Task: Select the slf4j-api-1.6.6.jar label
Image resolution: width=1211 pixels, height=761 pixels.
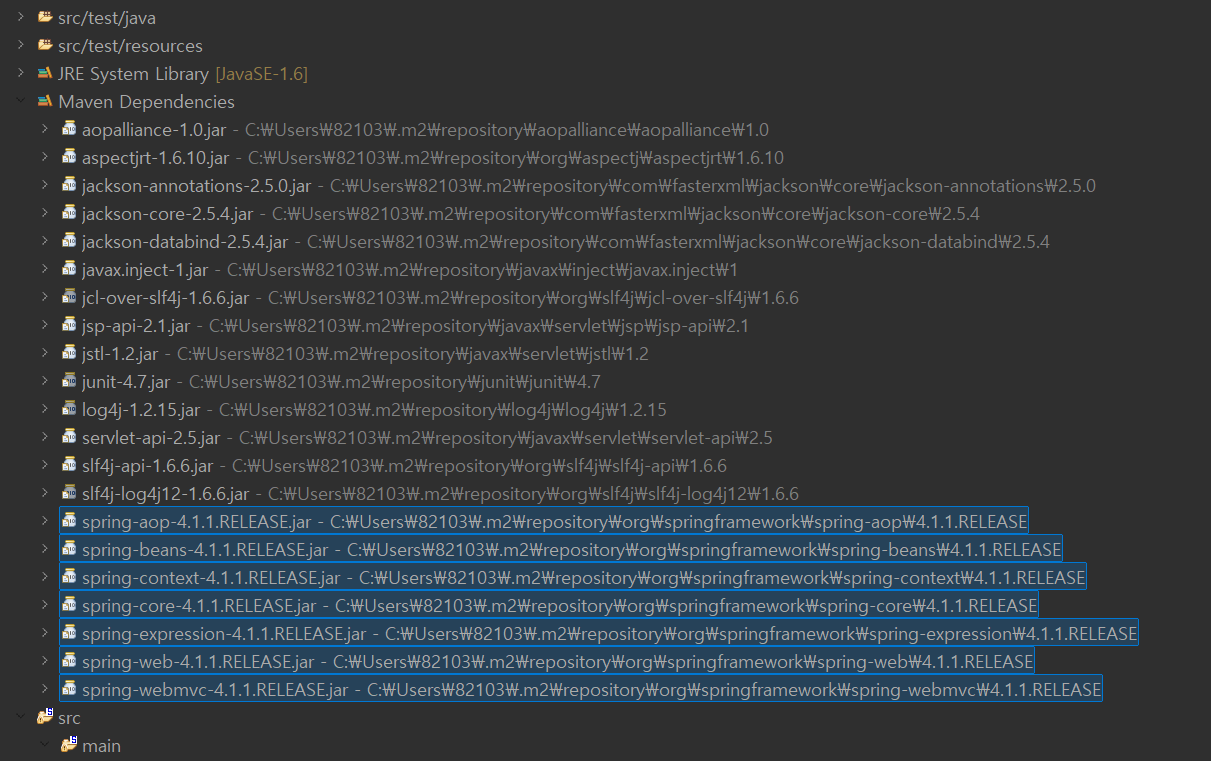Action: 148,466
